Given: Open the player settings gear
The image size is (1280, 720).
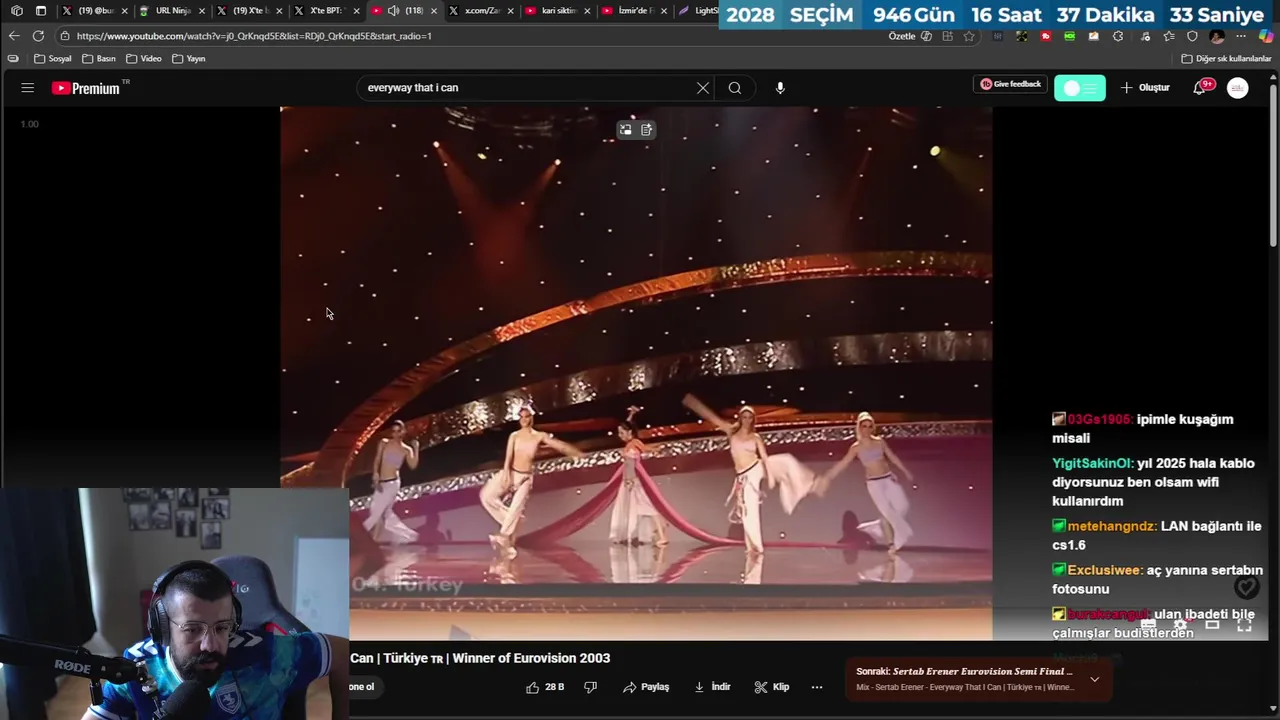Looking at the screenshot, I should point(1180,625).
